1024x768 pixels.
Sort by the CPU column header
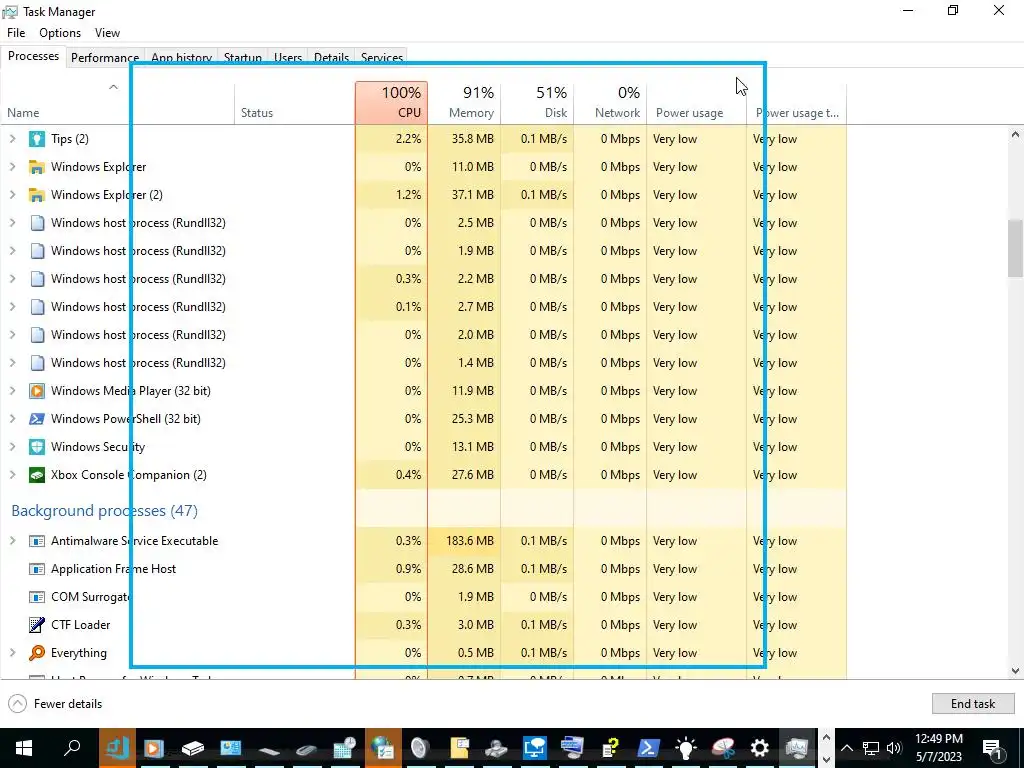(x=391, y=103)
